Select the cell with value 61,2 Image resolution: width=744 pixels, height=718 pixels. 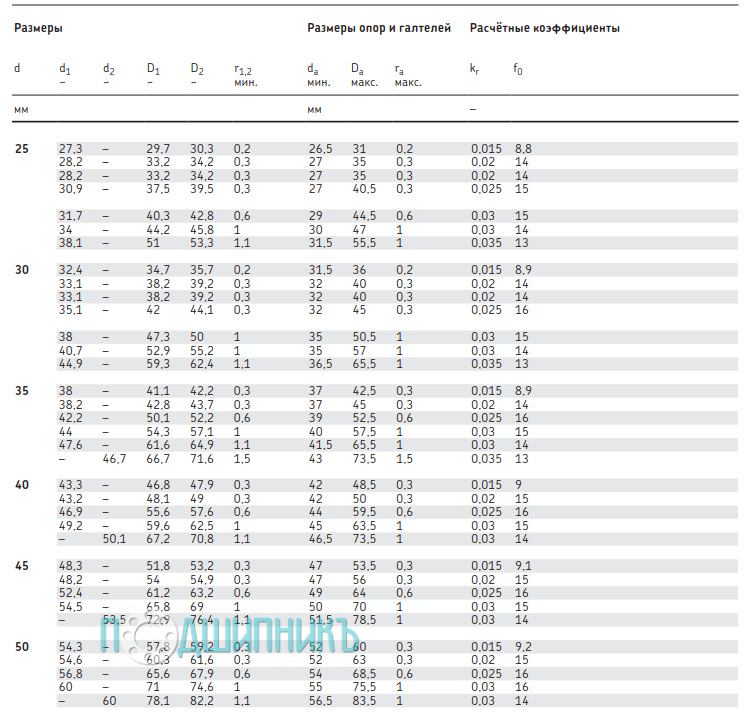(158, 593)
